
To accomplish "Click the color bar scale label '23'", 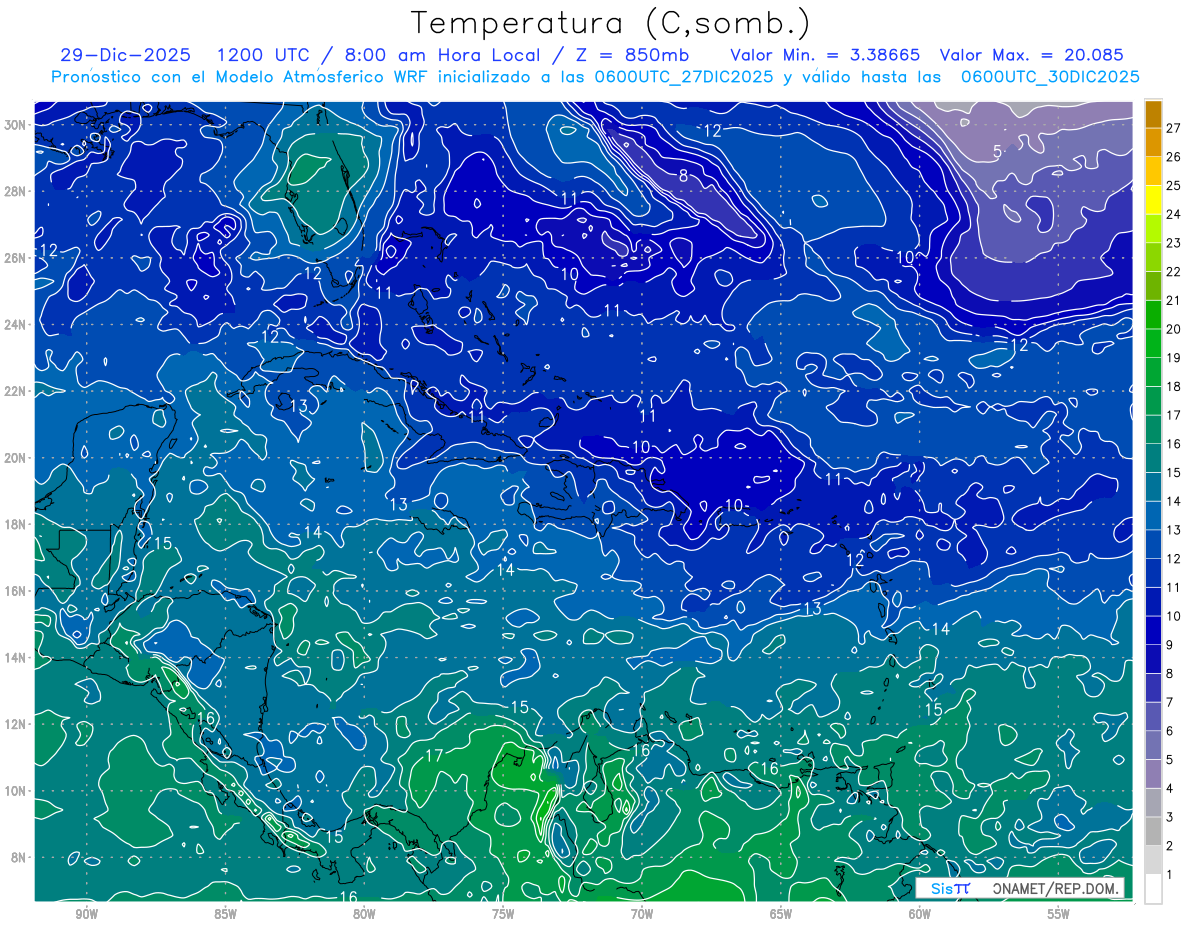I will click(1174, 243).
